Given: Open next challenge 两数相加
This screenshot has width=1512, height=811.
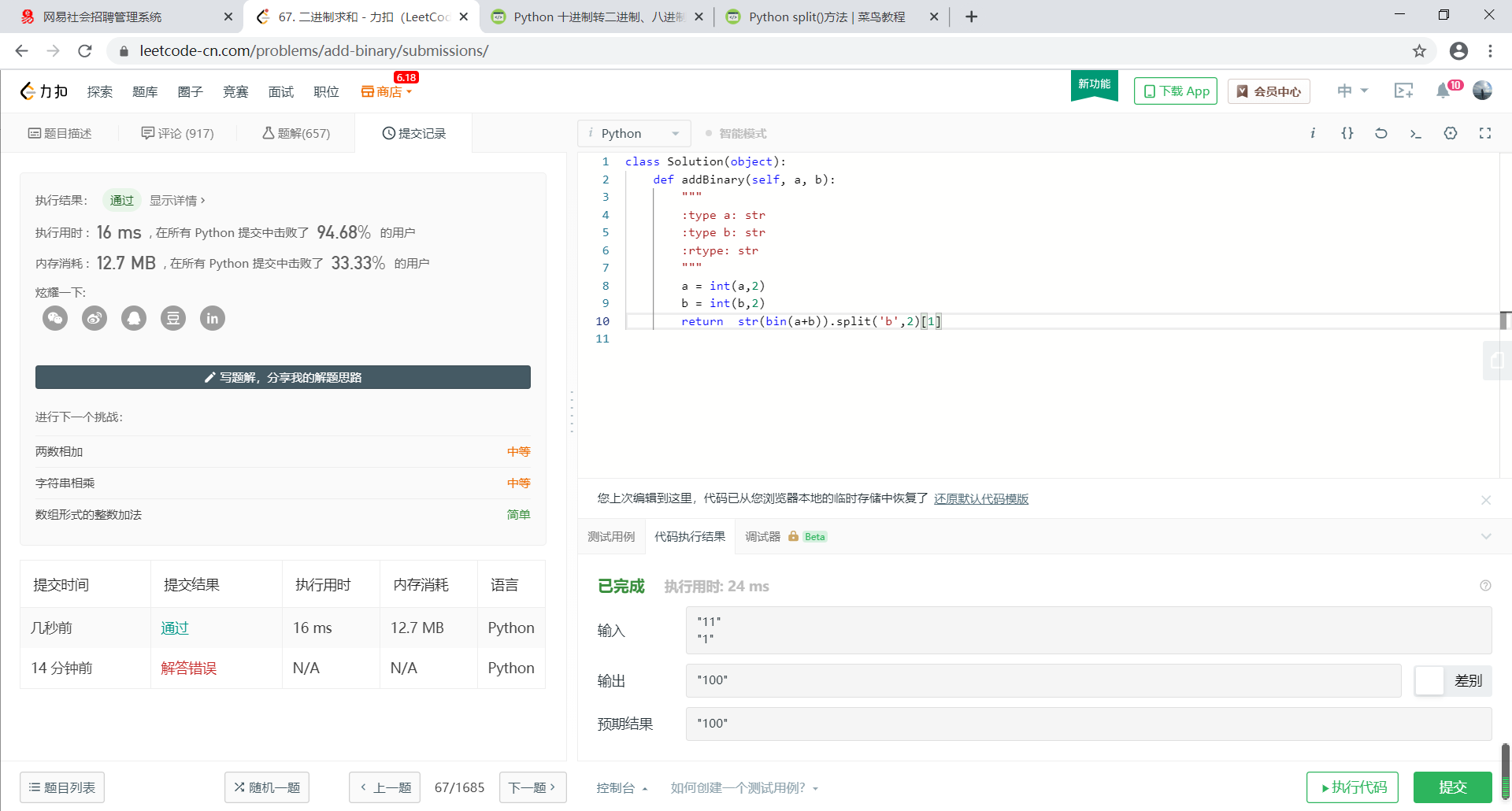Looking at the screenshot, I should click(59, 451).
